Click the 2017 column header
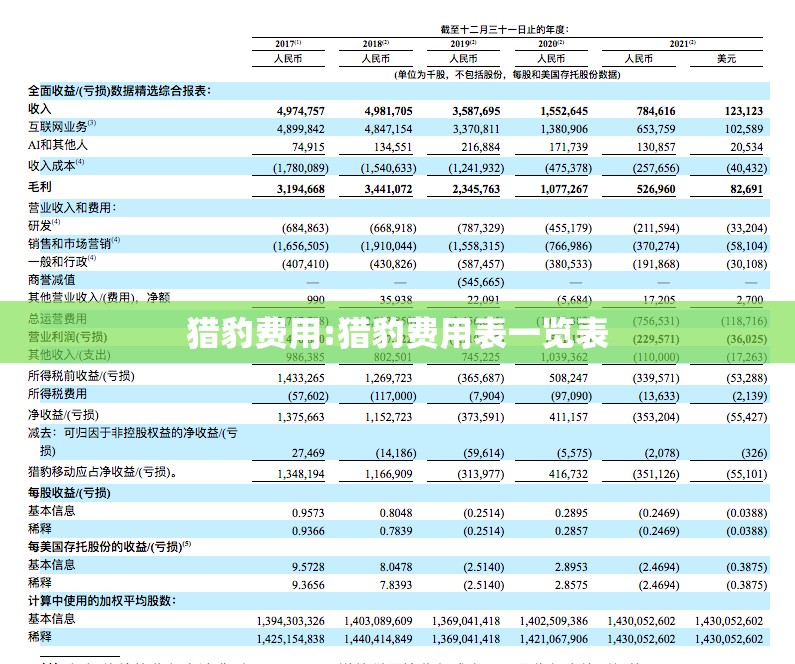The image size is (795, 664). click(x=288, y=44)
